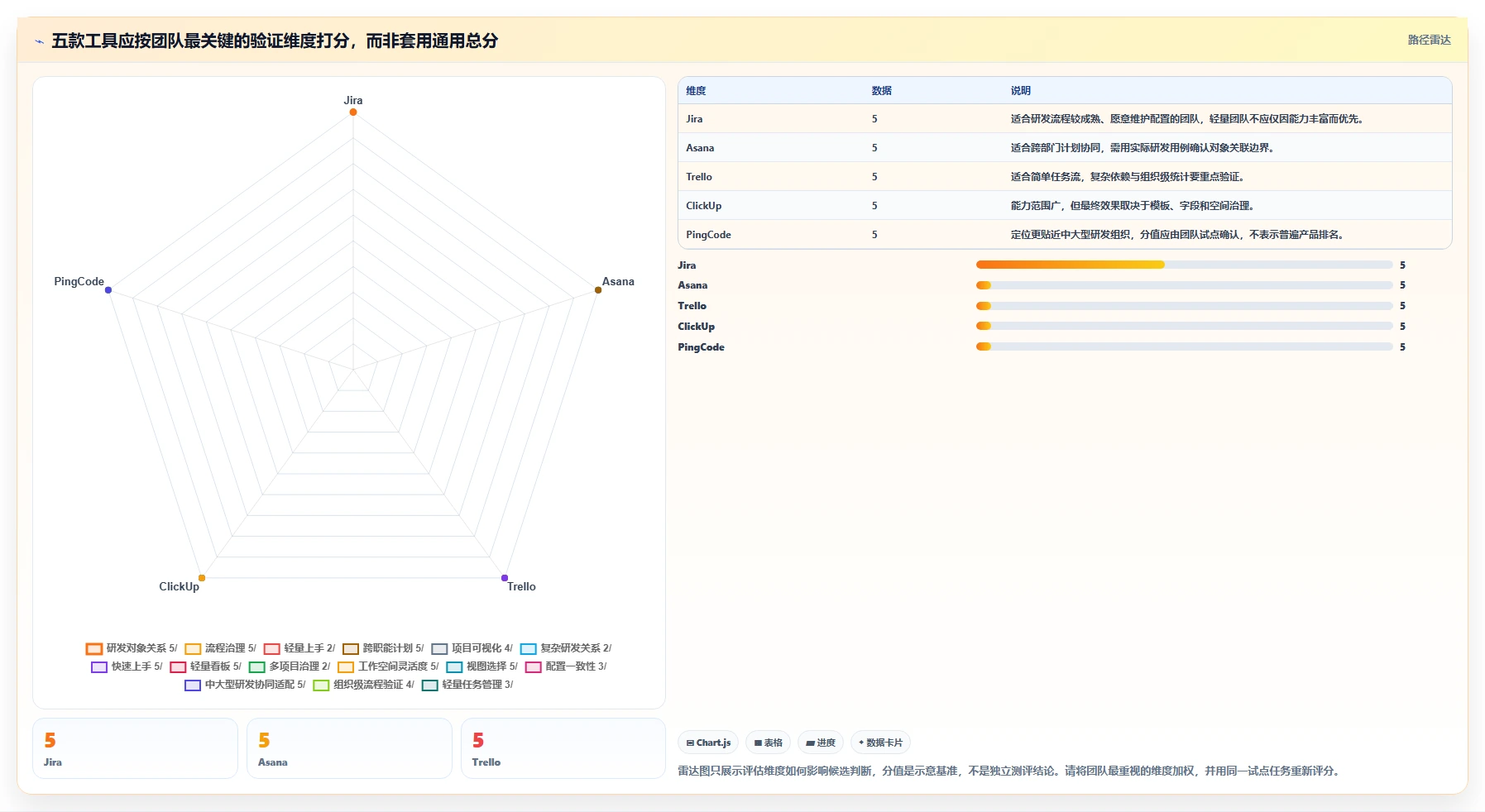Click the PingCode progress bar

point(1185,346)
